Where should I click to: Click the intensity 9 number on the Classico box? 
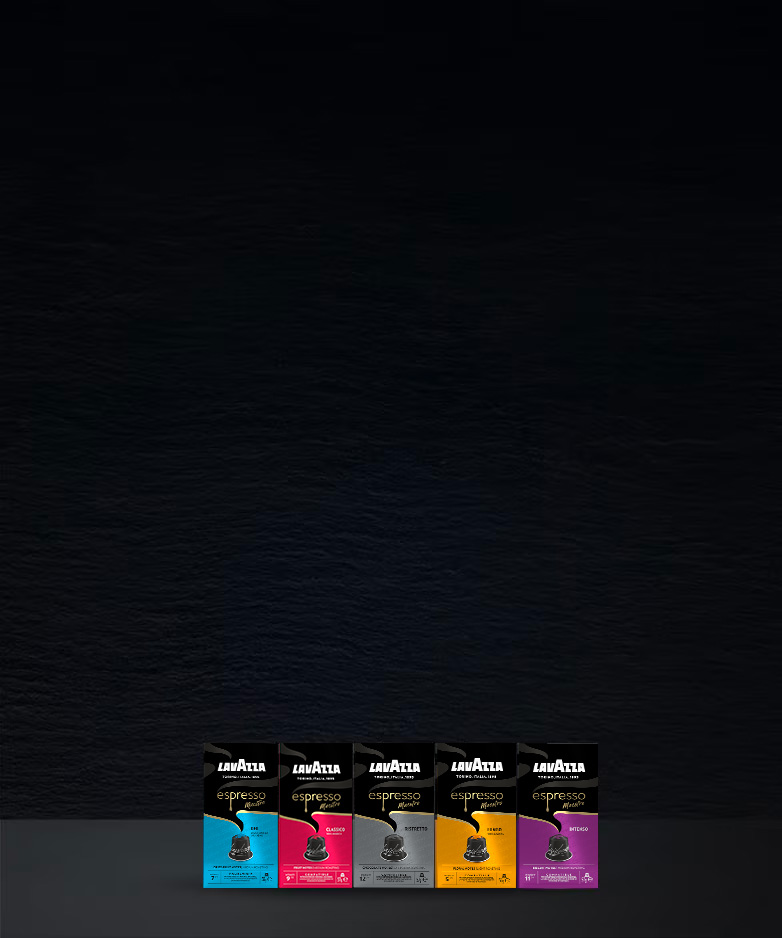pyautogui.click(x=290, y=878)
